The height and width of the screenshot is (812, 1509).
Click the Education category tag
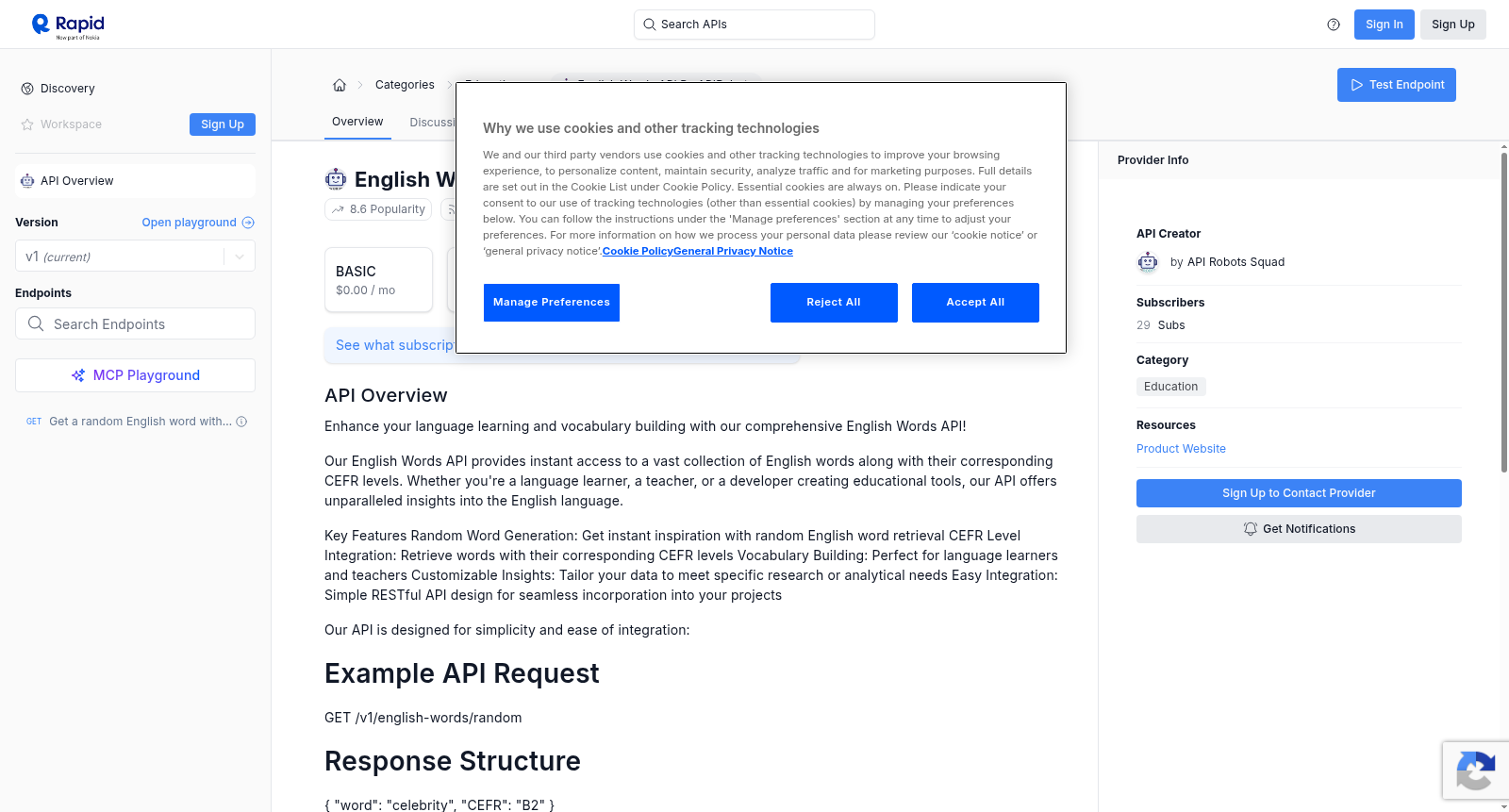1171,387
